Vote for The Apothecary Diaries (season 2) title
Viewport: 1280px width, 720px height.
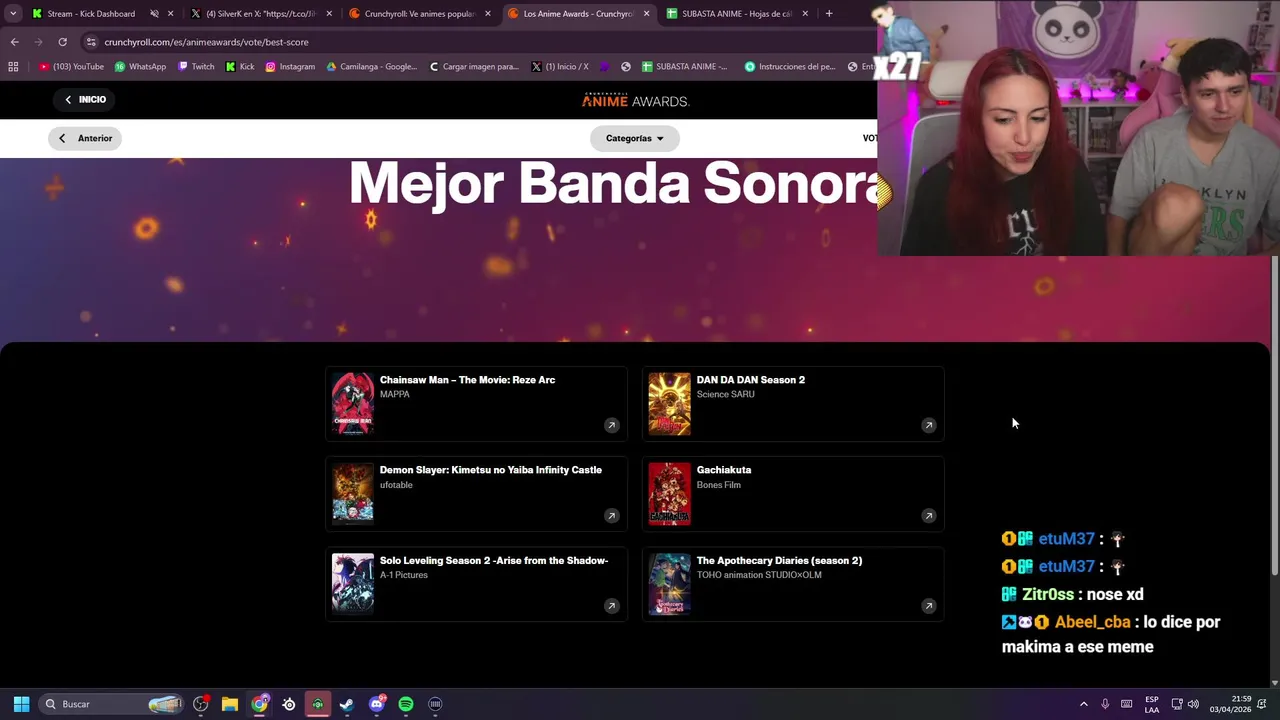click(779, 561)
